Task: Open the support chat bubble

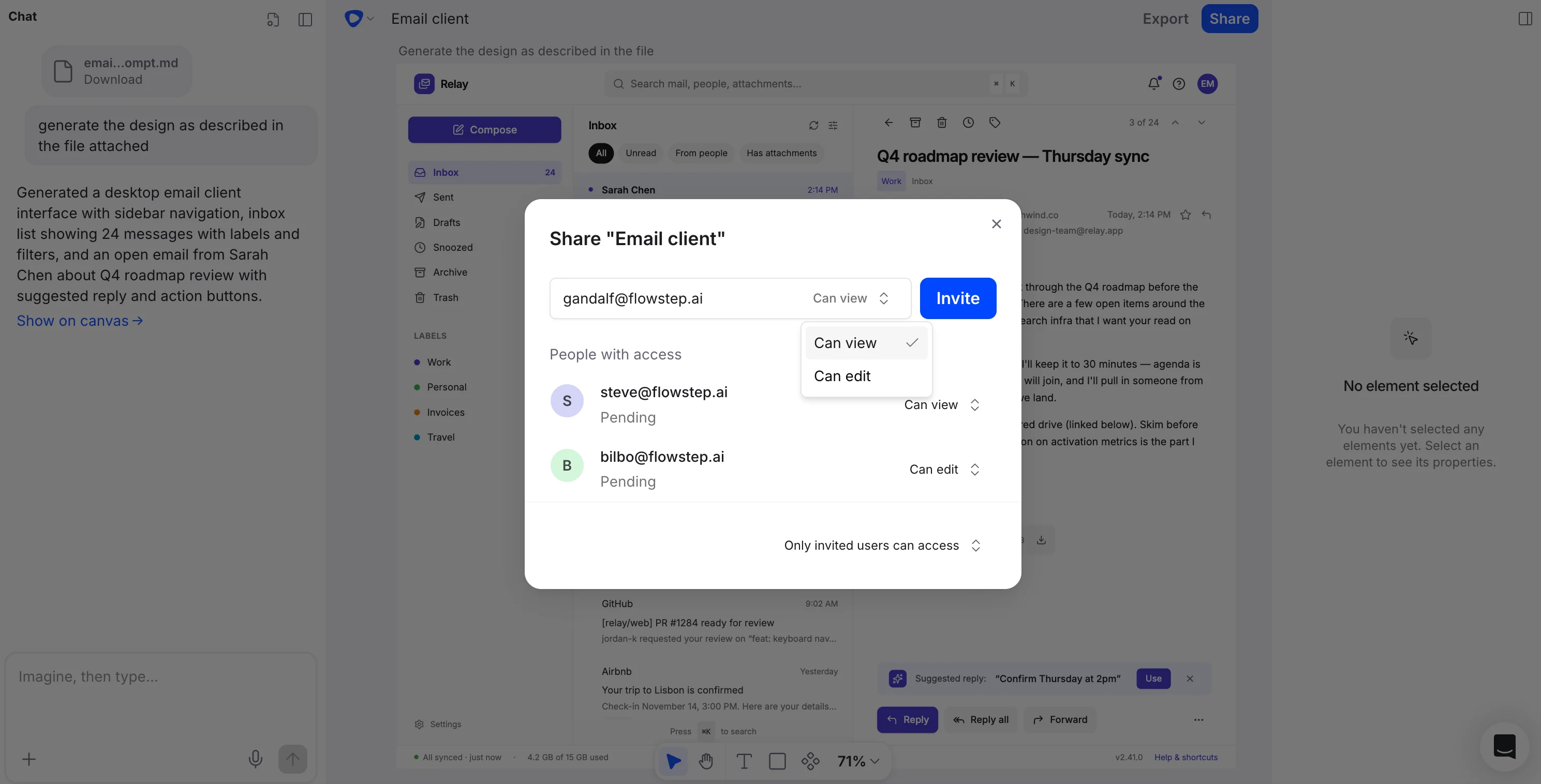Action: pyautogui.click(x=1504, y=746)
